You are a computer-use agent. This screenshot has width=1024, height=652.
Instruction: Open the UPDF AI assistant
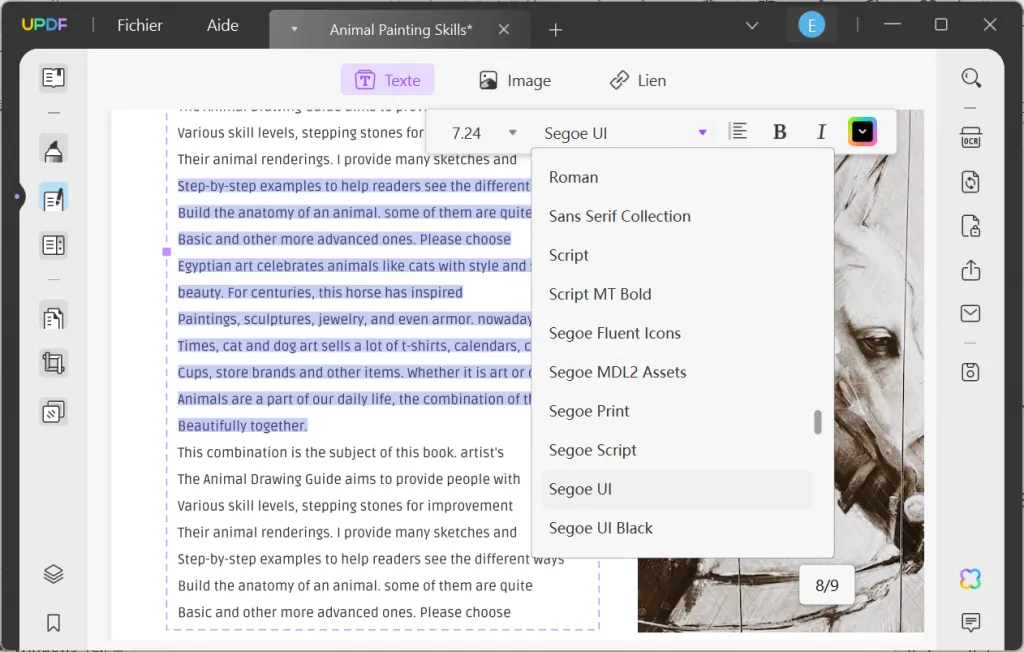(x=969, y=578)
